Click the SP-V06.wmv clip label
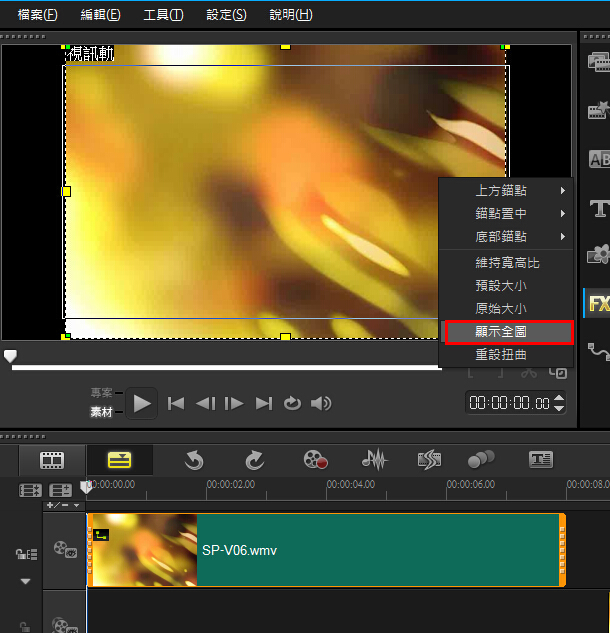The height and width of the screenshot is (633, 610). click(x=239, y=551)
